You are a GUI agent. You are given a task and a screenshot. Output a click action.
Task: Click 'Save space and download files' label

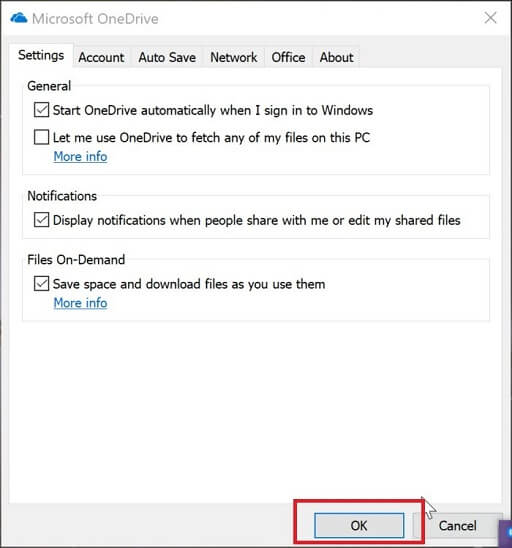(189, 284)
